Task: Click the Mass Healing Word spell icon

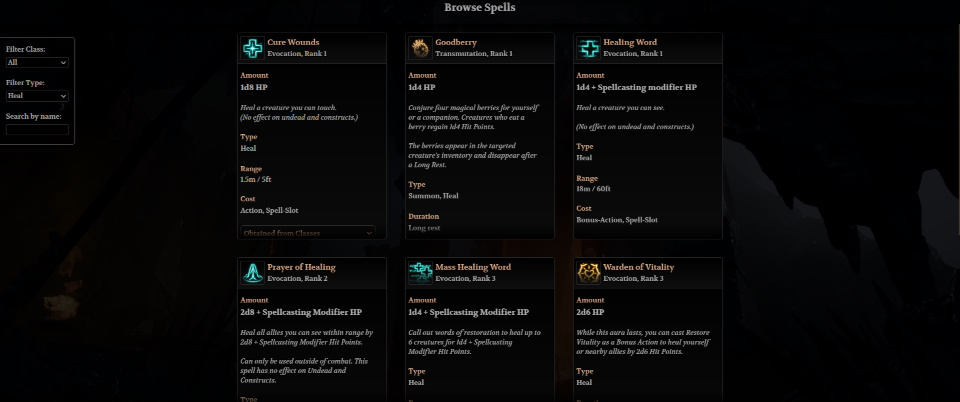Action: tap(420, 273)
